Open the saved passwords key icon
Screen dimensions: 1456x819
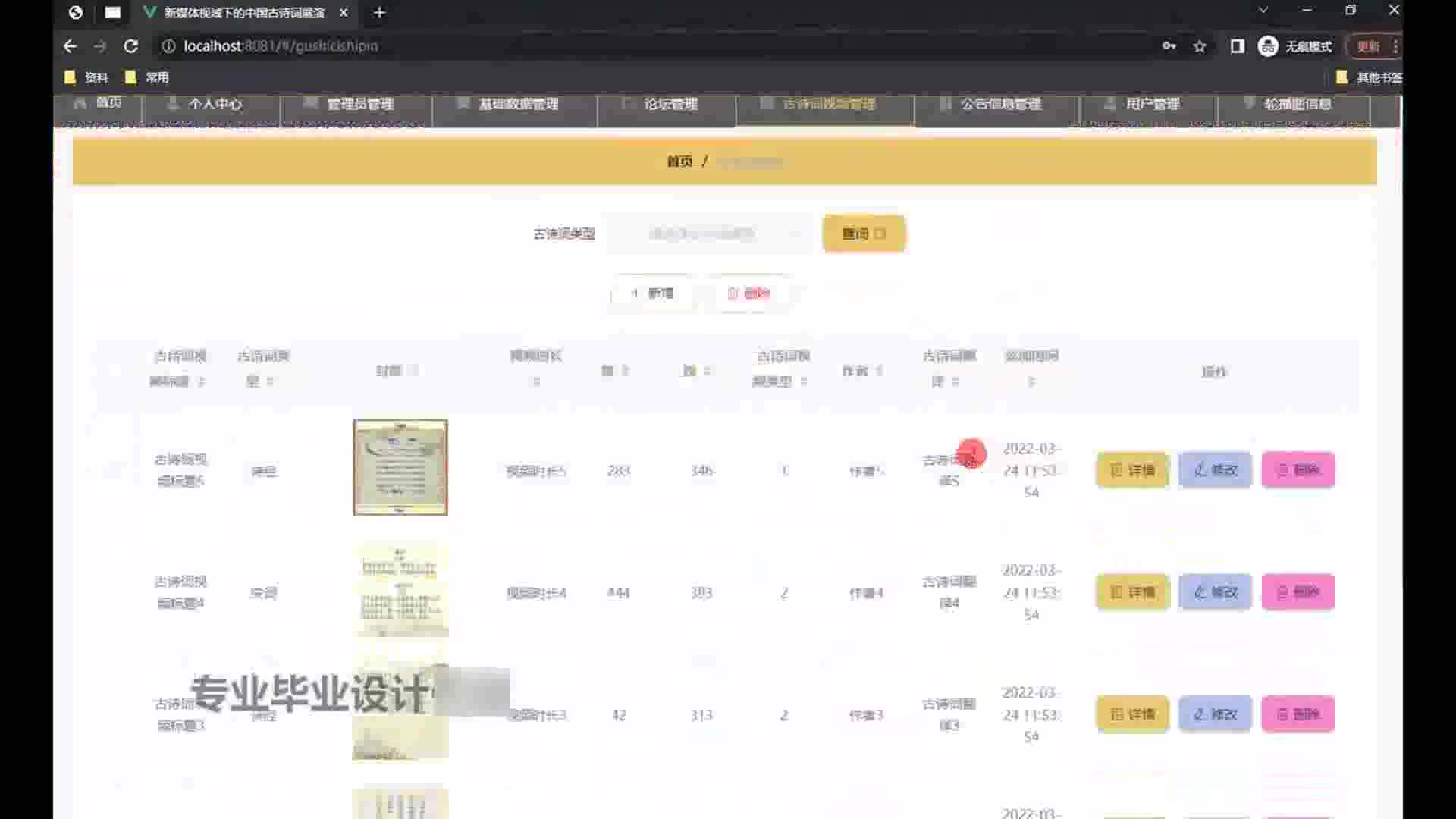[x=1169, y=46]
